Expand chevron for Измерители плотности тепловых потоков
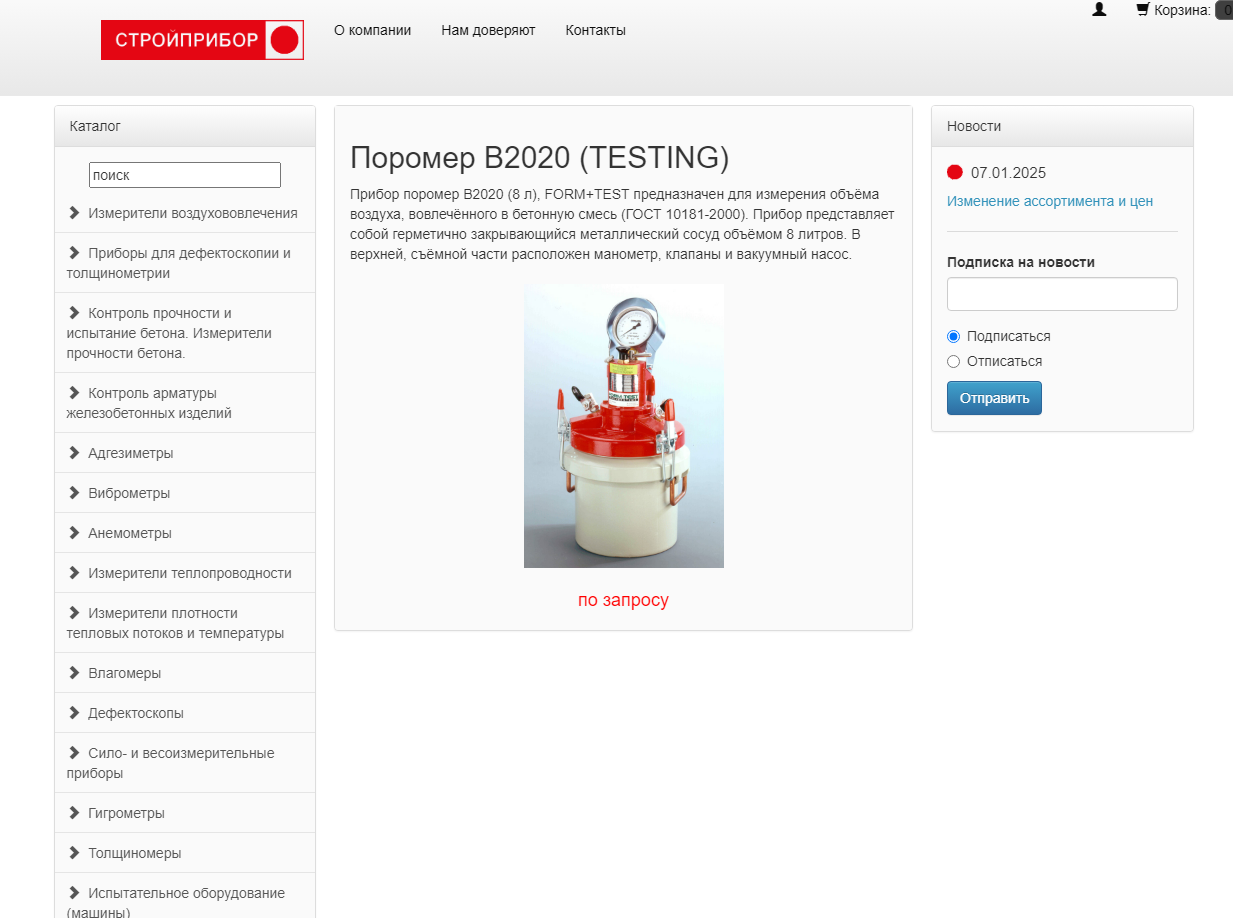 (74, 613)
